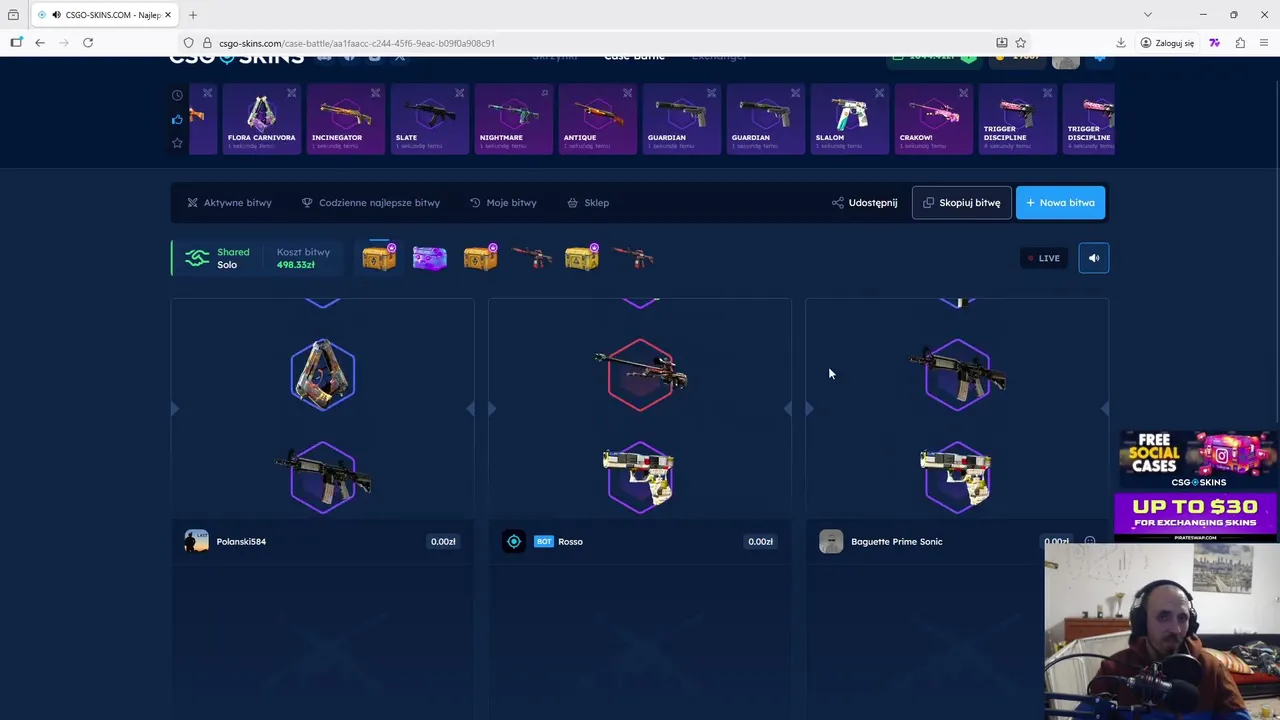
Task: Click the install page icon in address bar
Action: point(1002,43)
